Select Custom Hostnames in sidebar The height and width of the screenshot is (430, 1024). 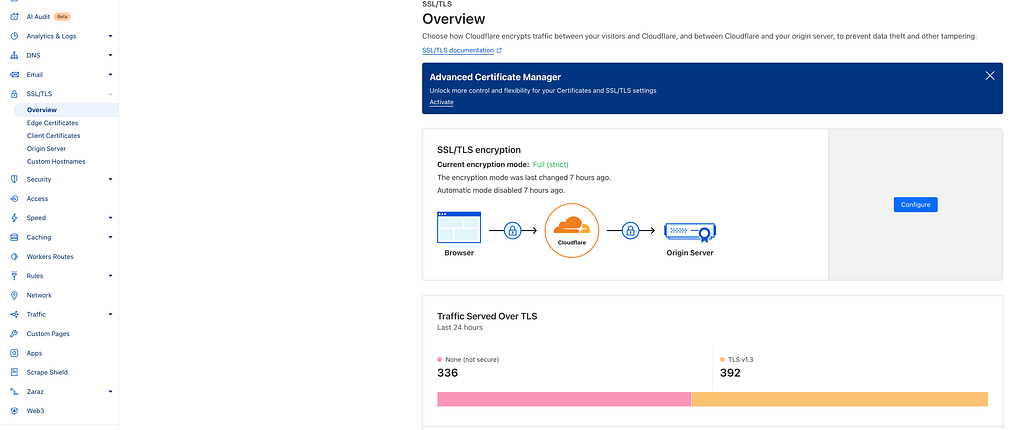pos(56,161)
